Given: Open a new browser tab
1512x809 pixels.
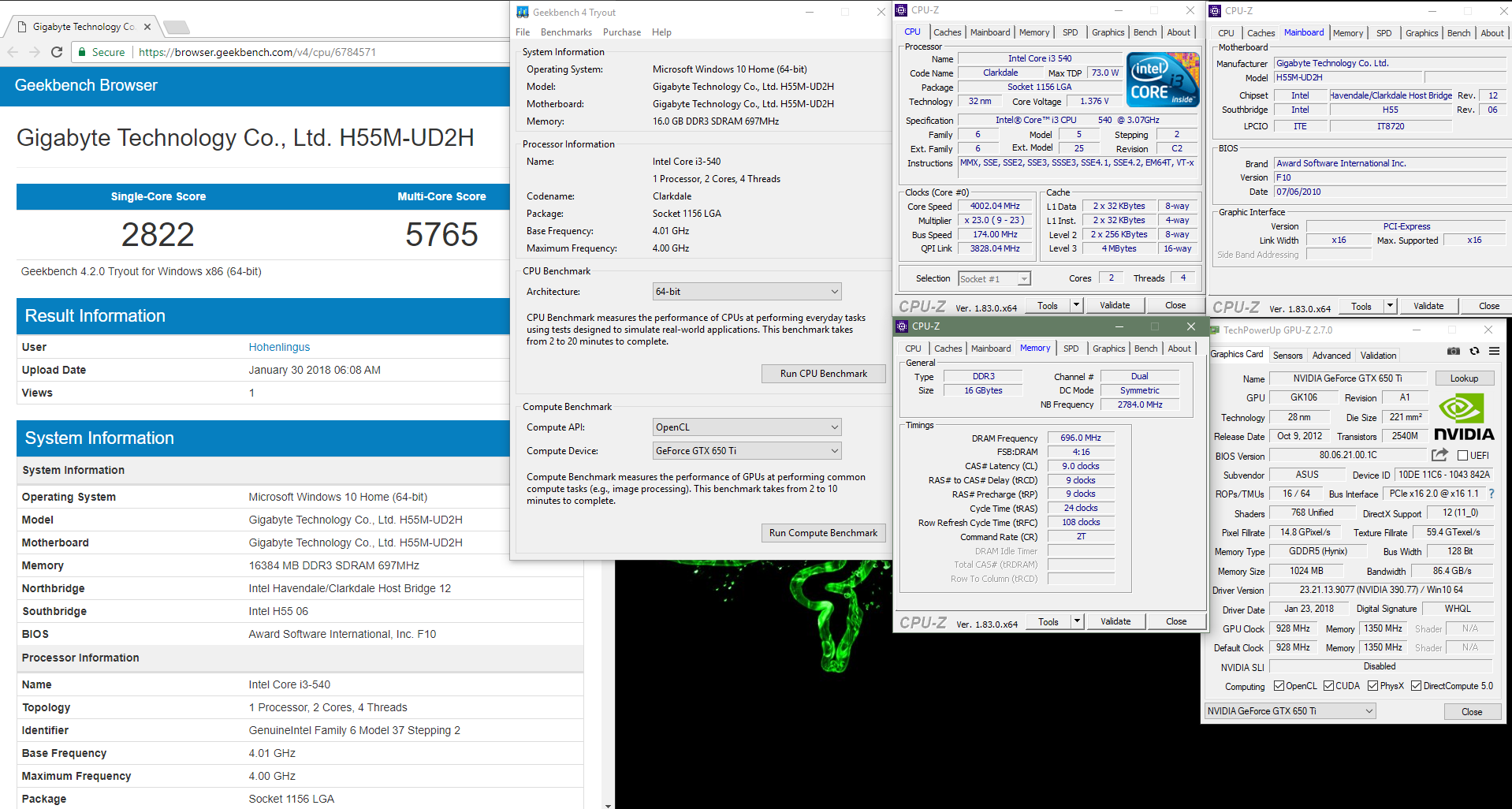Looking at the screenshot, I should tap(176, 28).
